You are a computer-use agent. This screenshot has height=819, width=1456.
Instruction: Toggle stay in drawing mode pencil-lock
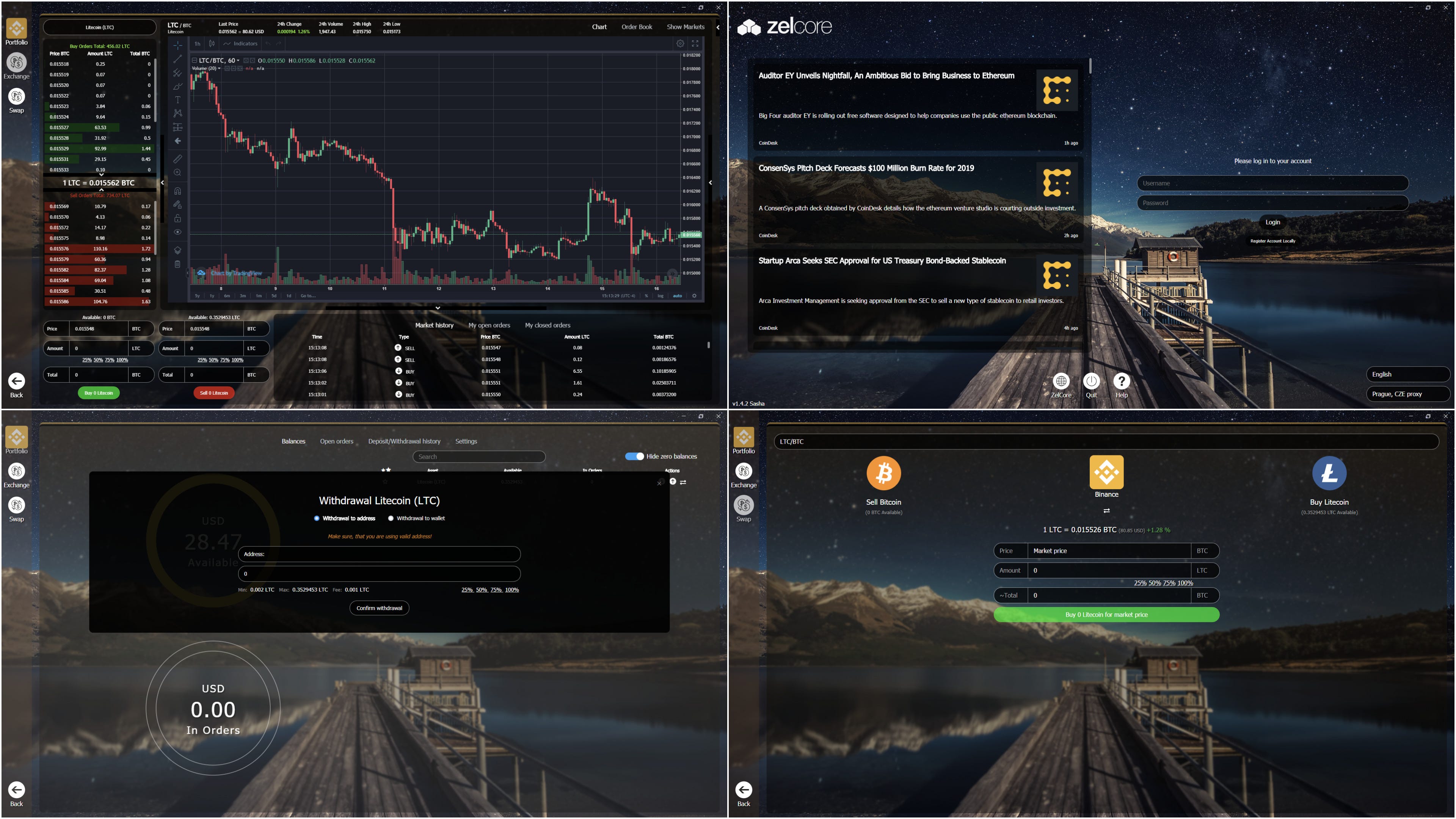tap(177, 204)
